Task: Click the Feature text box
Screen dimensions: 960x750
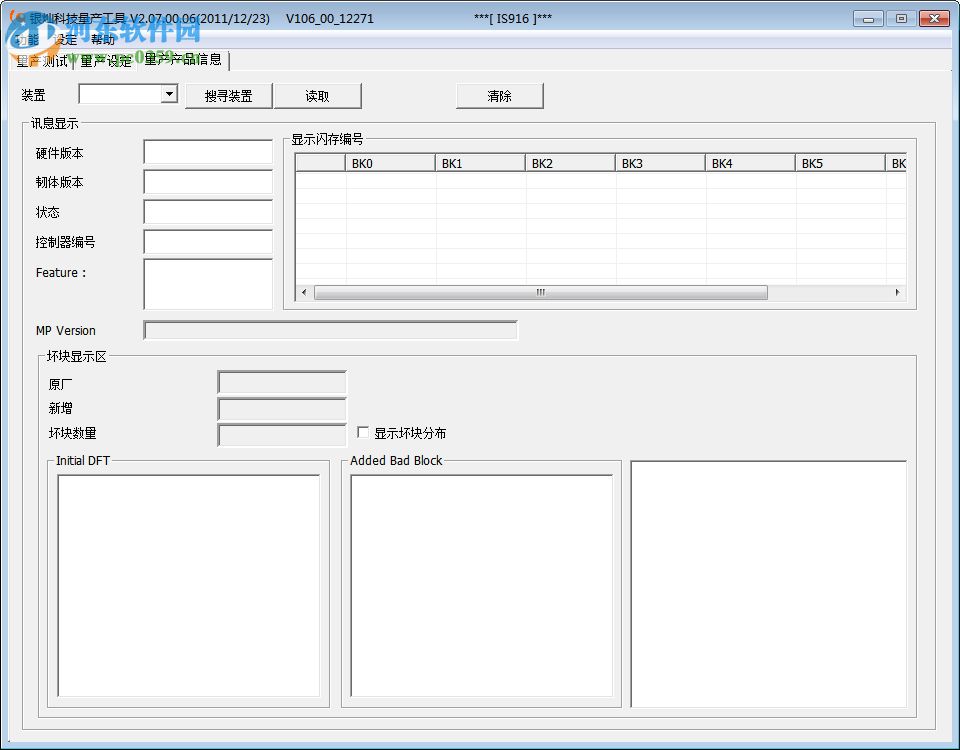Action: [208, 284]
